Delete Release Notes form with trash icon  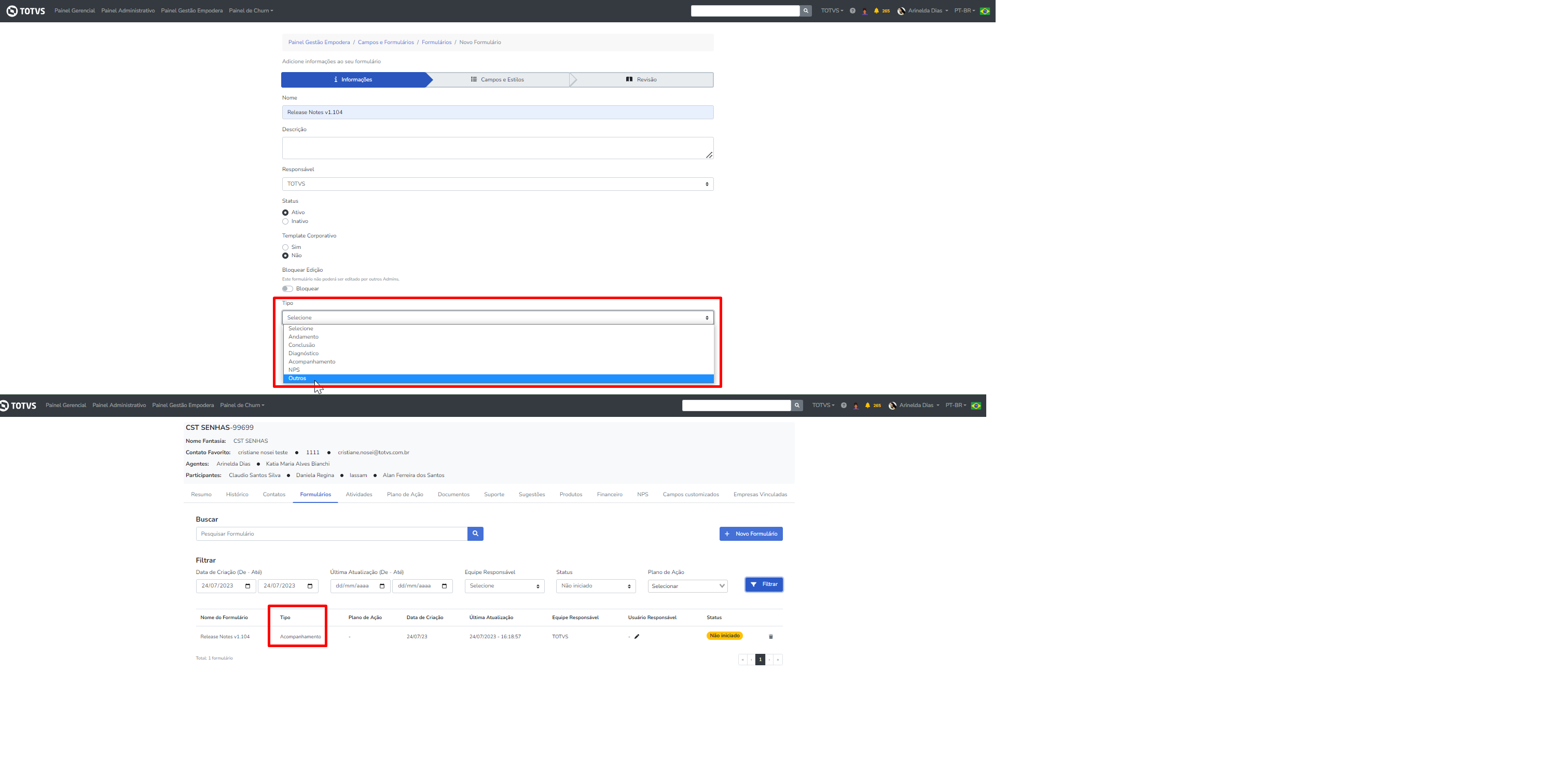click(x=771, y=637)
